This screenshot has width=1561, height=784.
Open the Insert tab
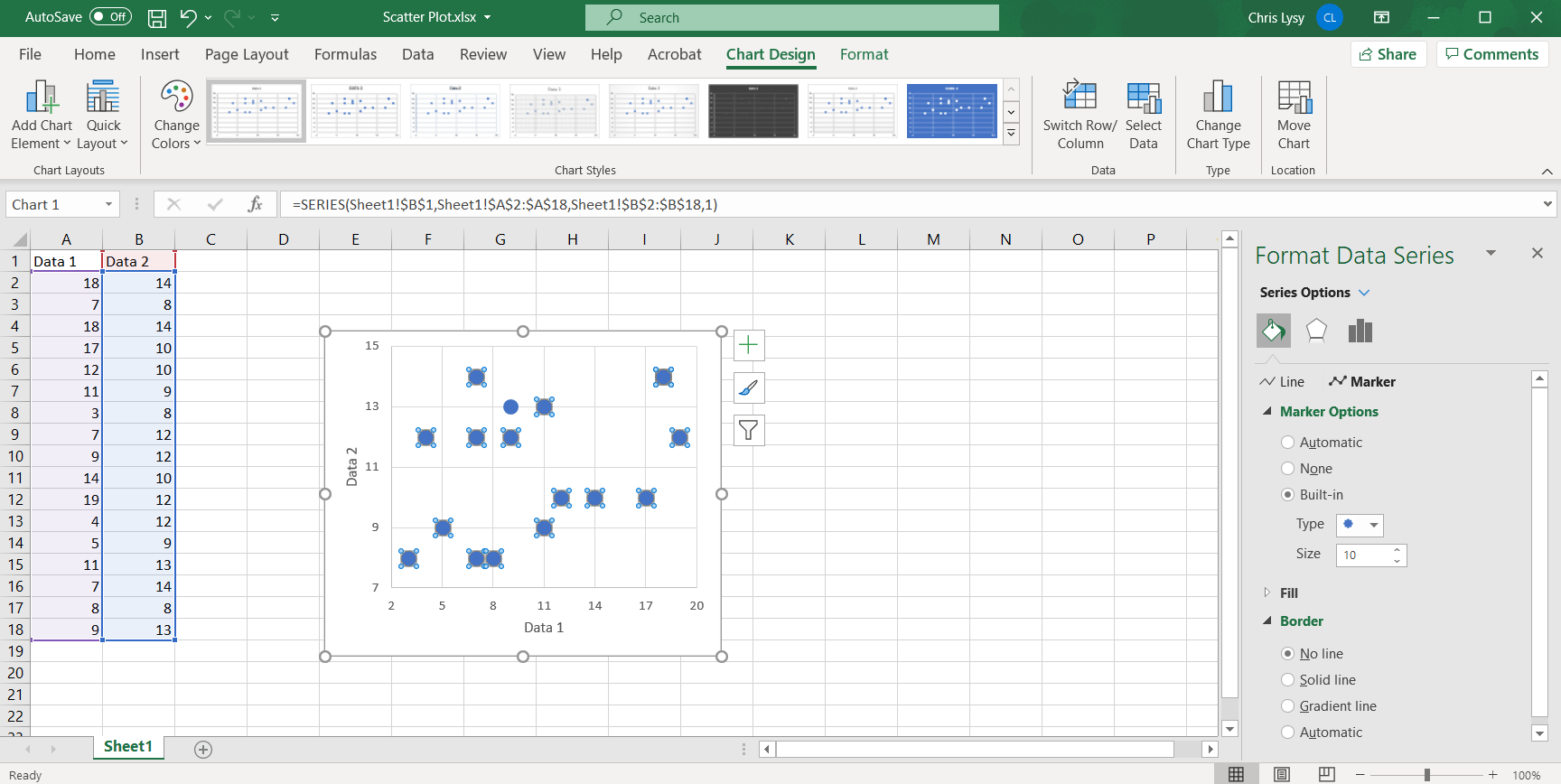160,54
